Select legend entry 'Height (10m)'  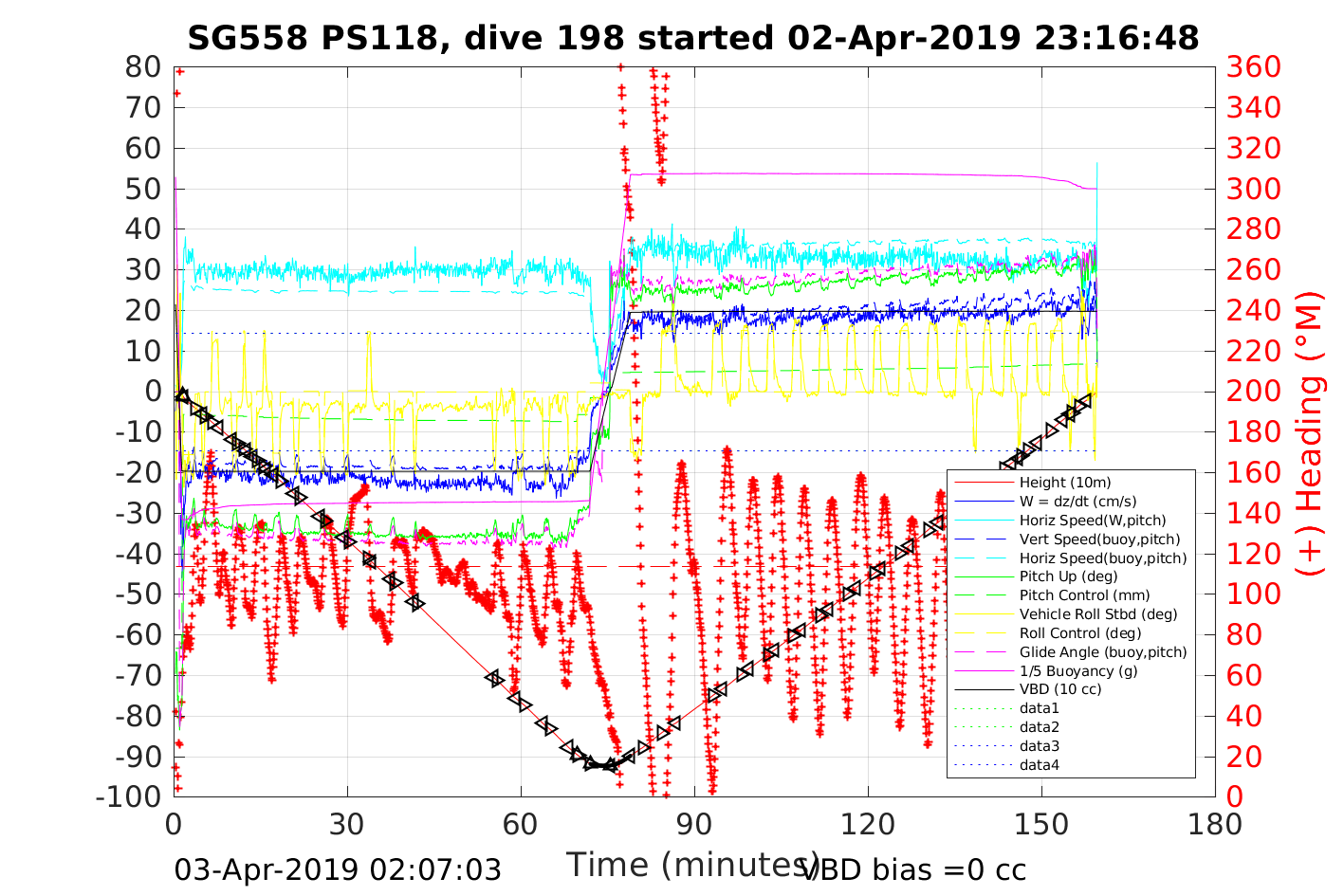(x=1065, y=483)
